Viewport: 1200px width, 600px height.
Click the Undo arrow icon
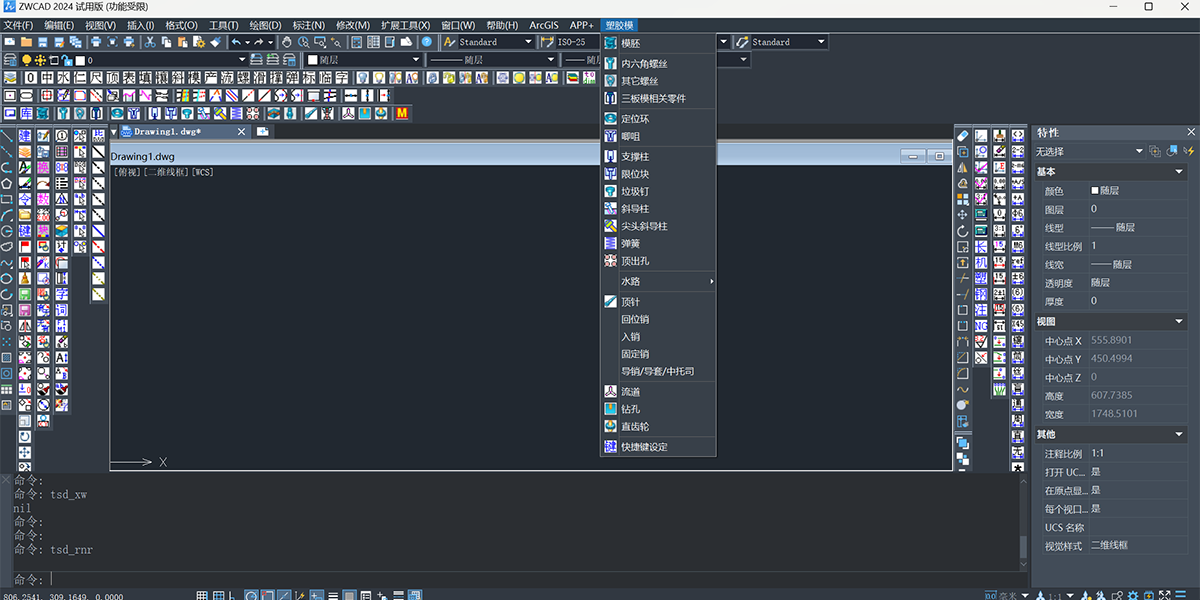click(x=236, y=42)
